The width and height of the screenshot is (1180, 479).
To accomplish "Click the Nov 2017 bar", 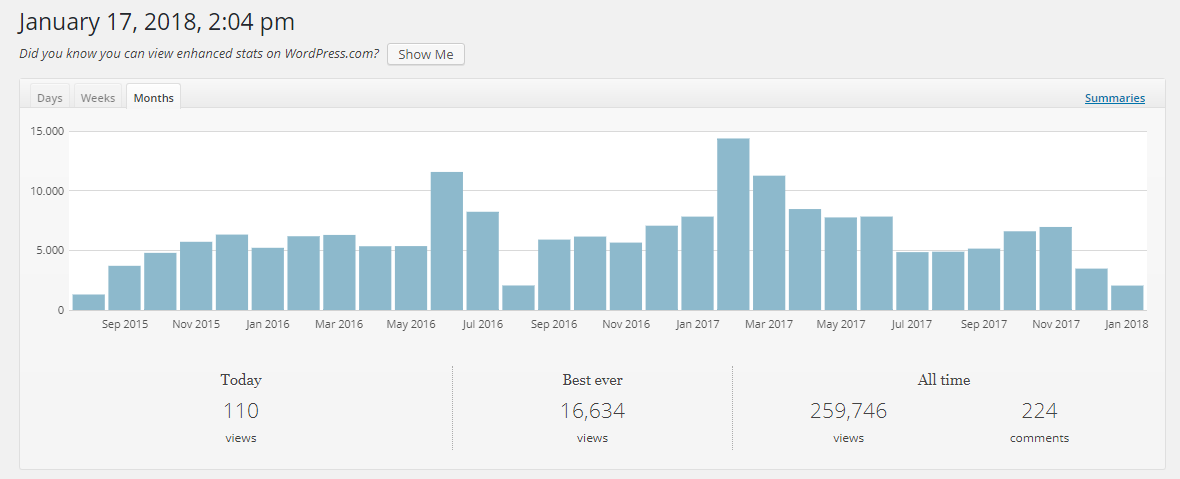I will (1056, 268).
